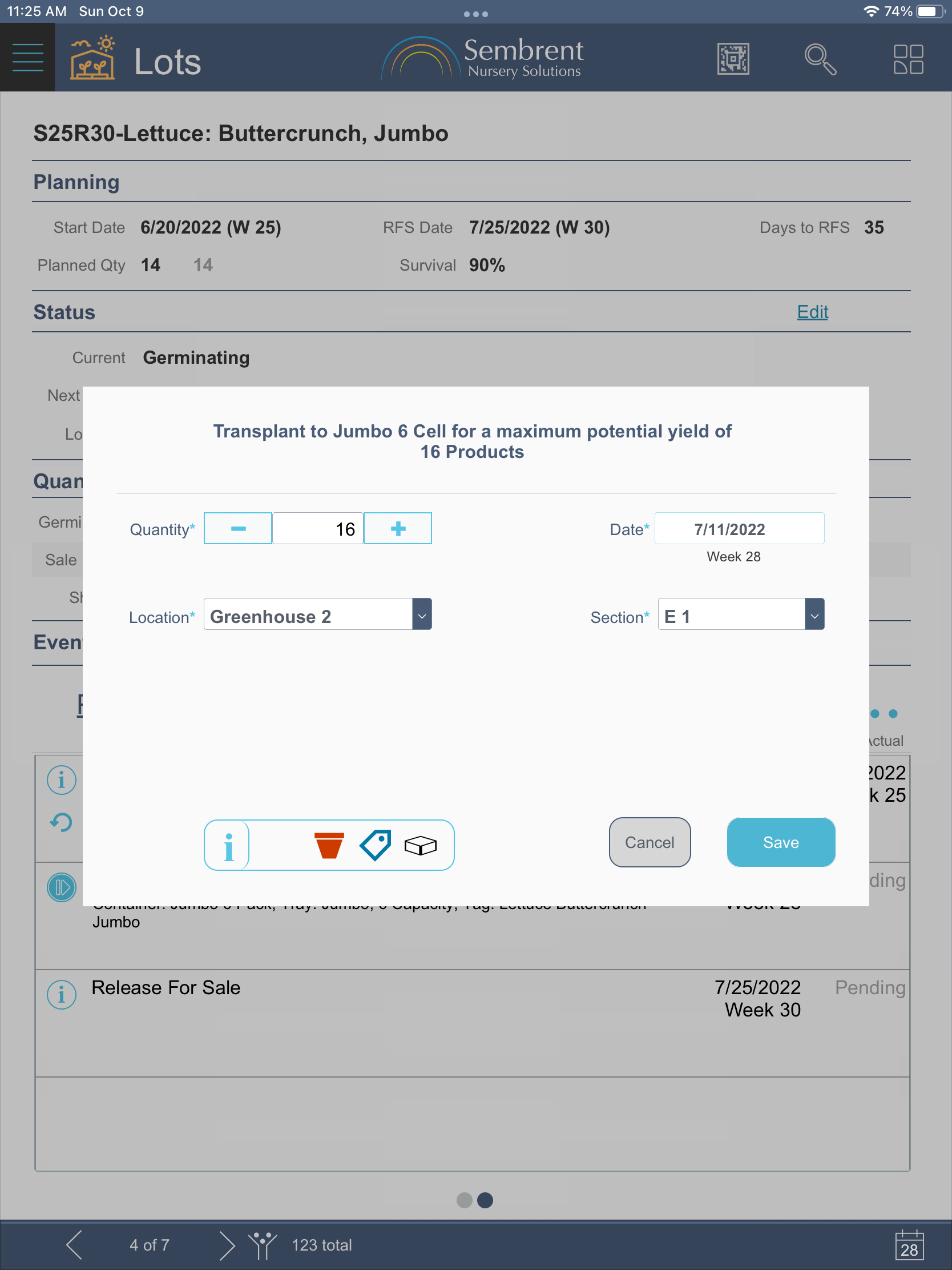The width and height of the screenshot is (952, 1270).
Task: Tap the Edit link in Status
Action: click(x=812, y=312)
